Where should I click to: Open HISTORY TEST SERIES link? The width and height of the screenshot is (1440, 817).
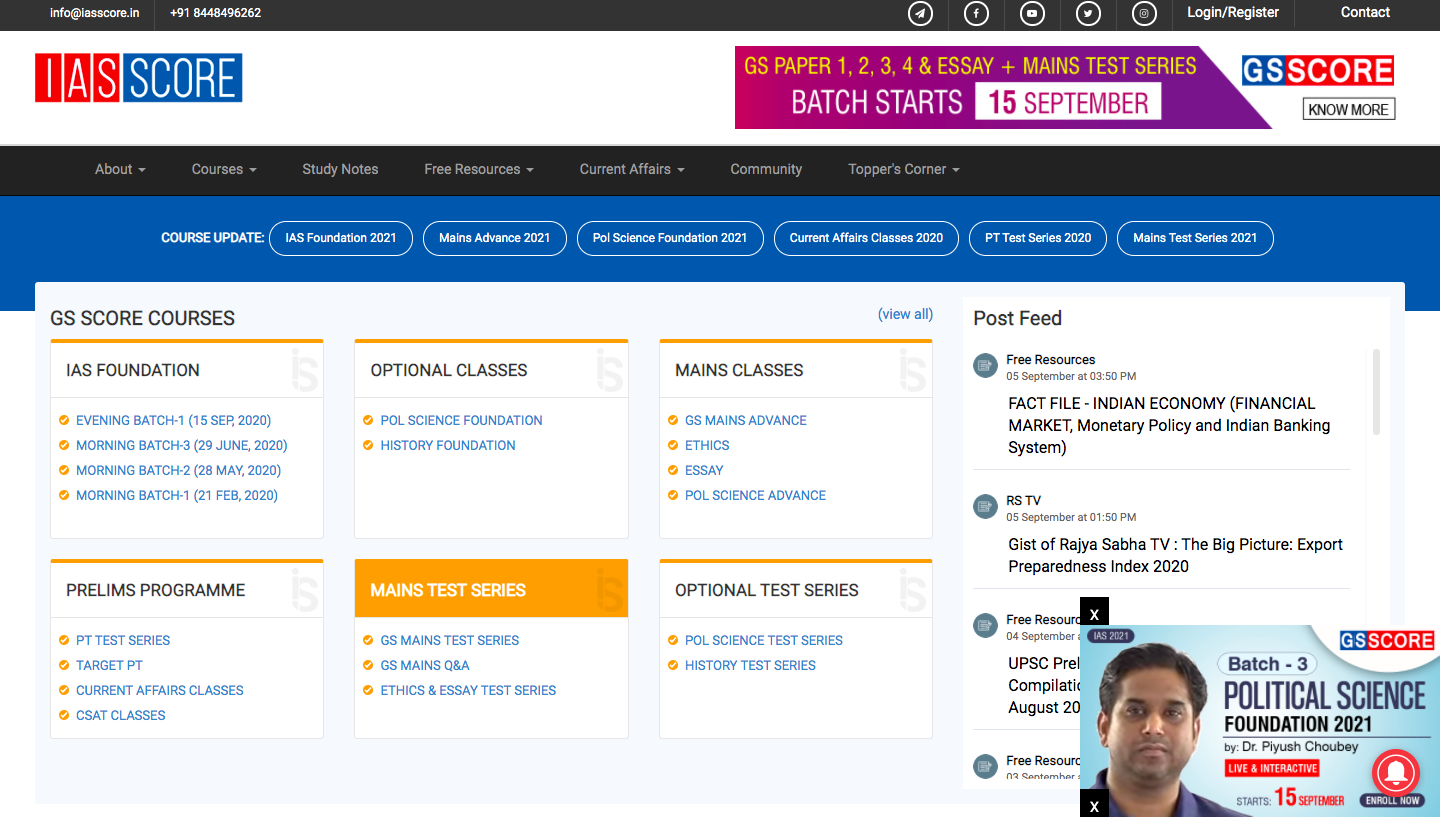coord(750,665)
